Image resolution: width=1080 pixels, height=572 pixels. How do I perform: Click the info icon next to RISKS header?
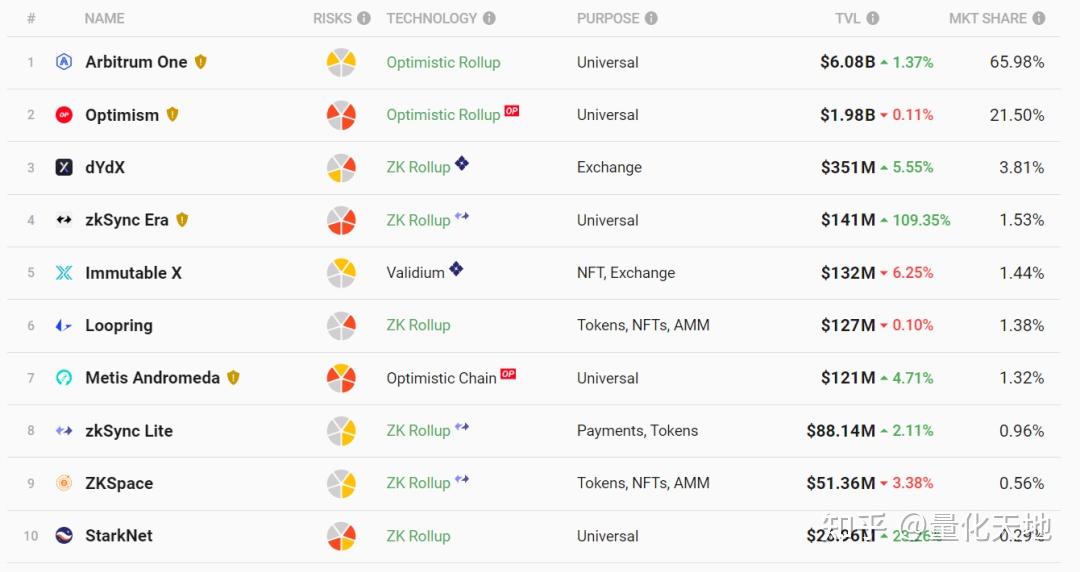364,18
